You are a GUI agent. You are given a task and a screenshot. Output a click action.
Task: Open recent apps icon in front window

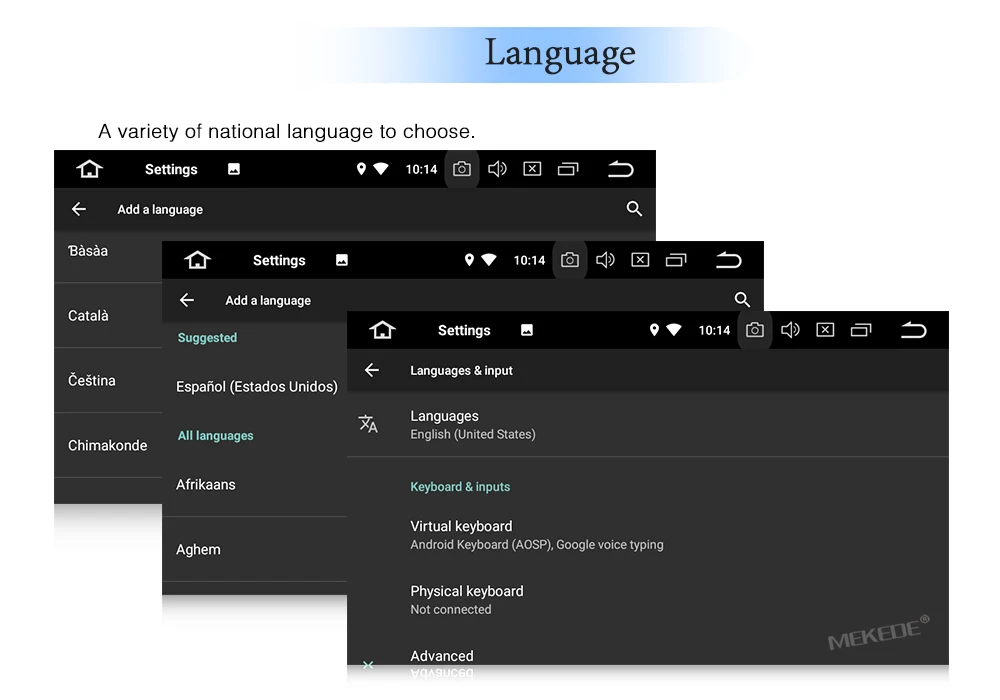pos(861,330)
